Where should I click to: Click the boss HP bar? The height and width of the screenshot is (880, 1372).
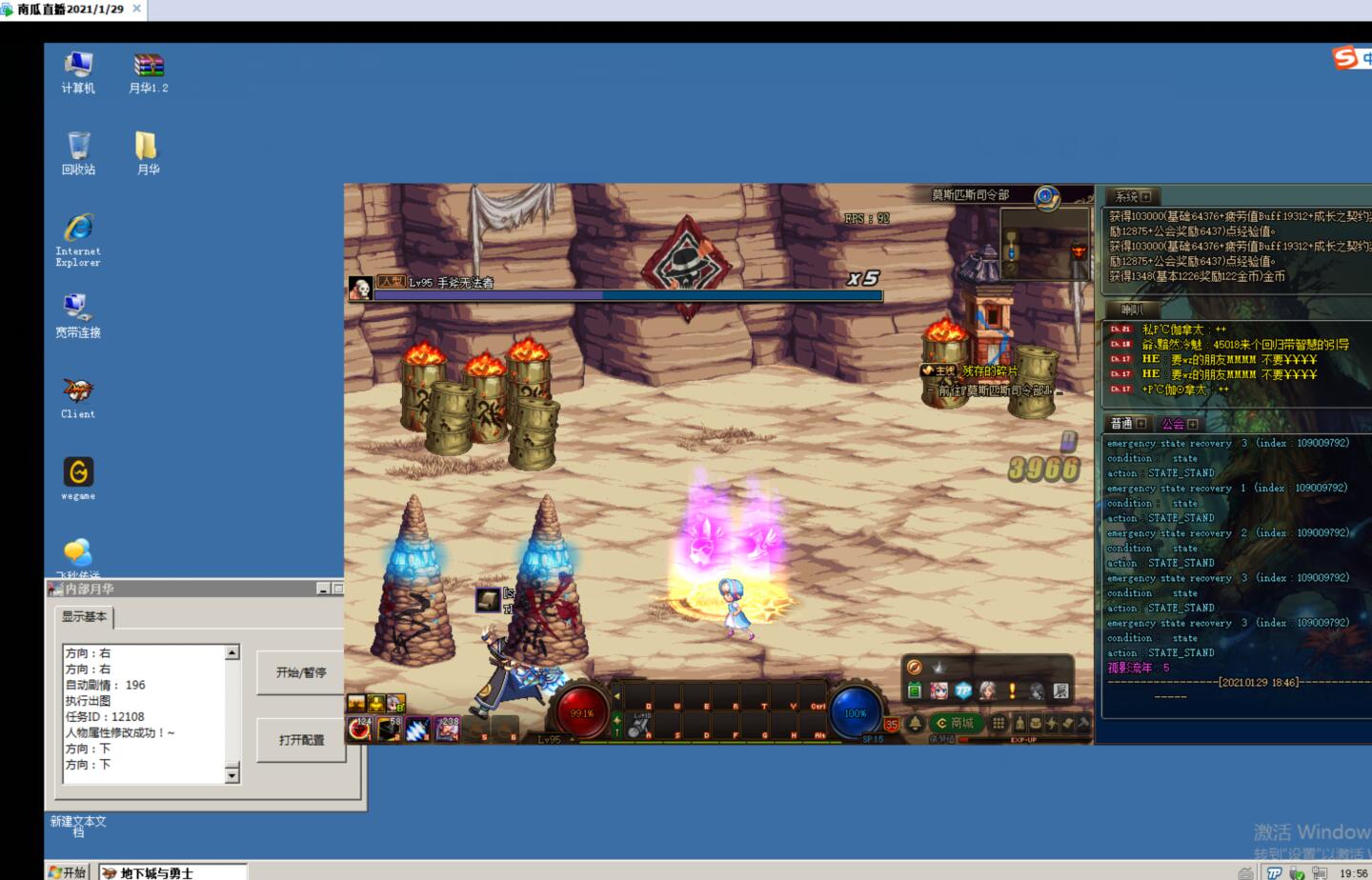coord(629,295)
